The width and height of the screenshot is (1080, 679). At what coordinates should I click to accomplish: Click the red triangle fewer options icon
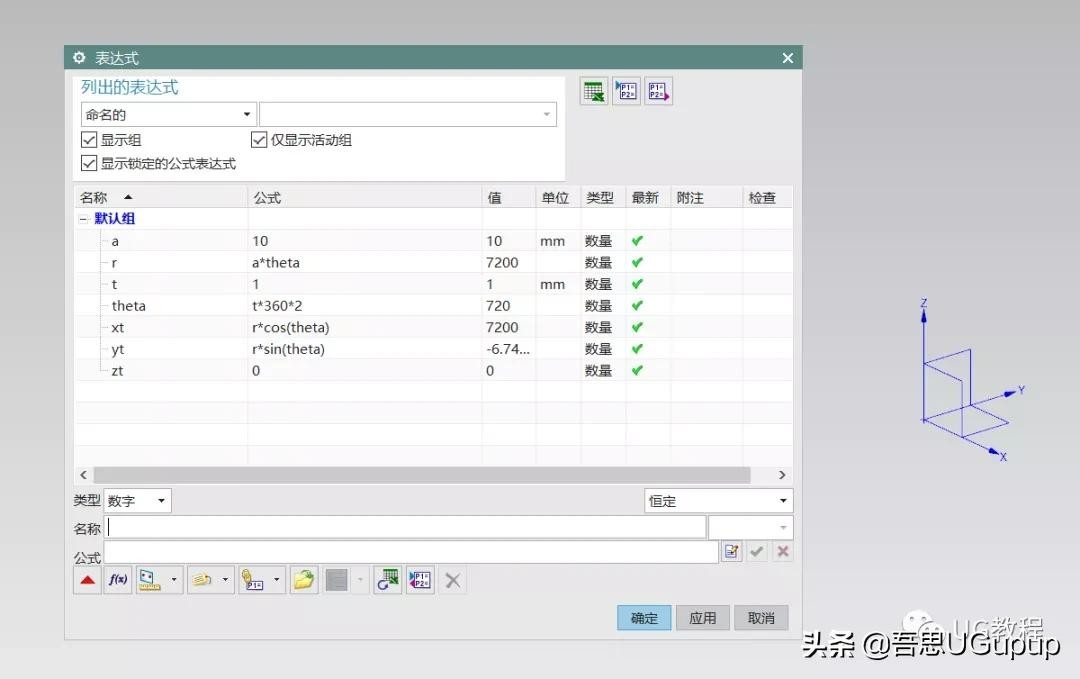pyautogui.click(x=88, y=580)
